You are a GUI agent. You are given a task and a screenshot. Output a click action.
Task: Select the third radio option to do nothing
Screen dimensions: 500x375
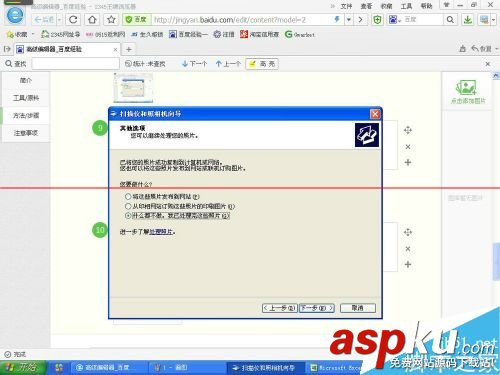pyautogui.click(x=128, y=216)
